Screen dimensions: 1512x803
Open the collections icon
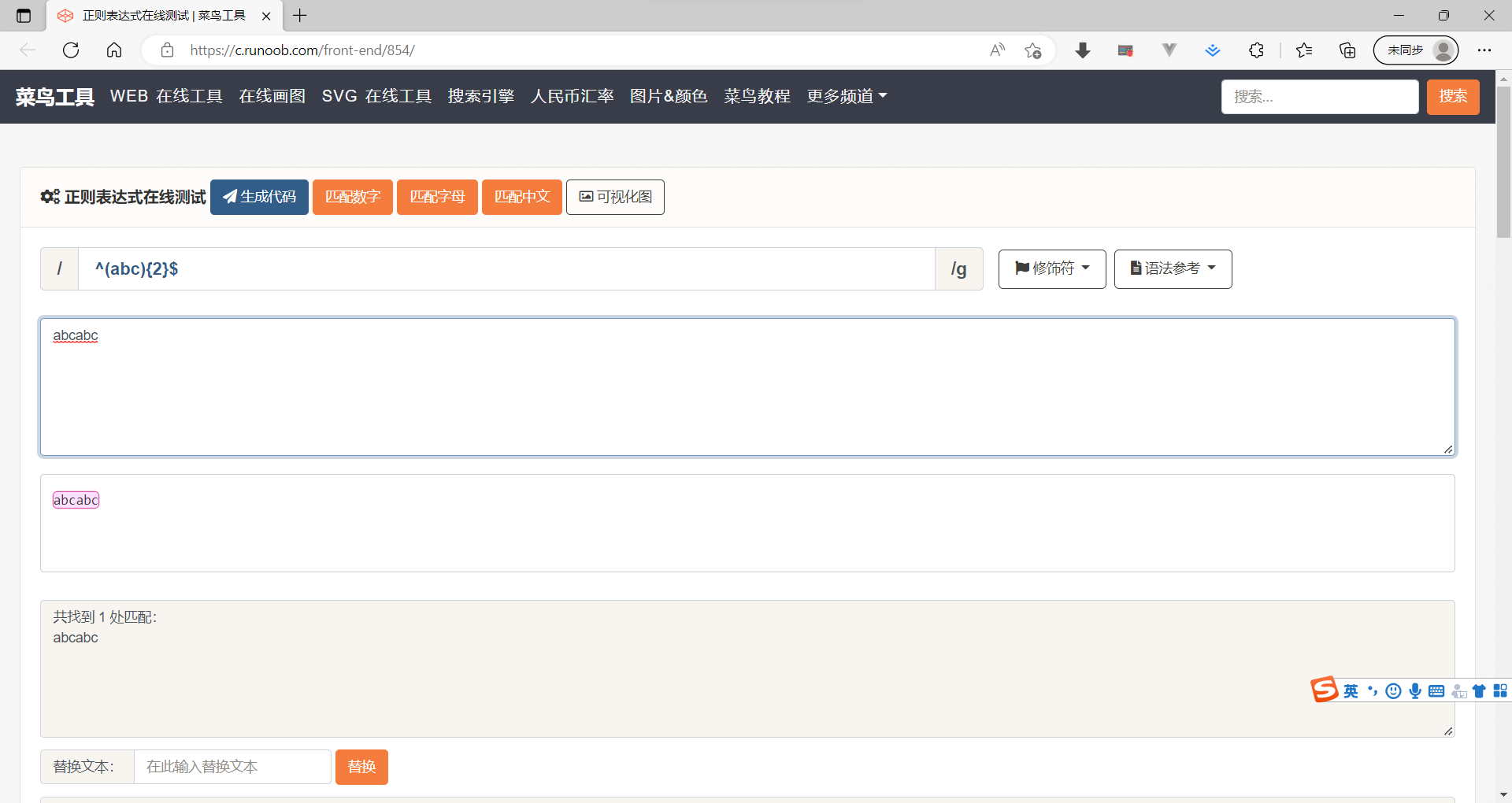coord(1347,50)
